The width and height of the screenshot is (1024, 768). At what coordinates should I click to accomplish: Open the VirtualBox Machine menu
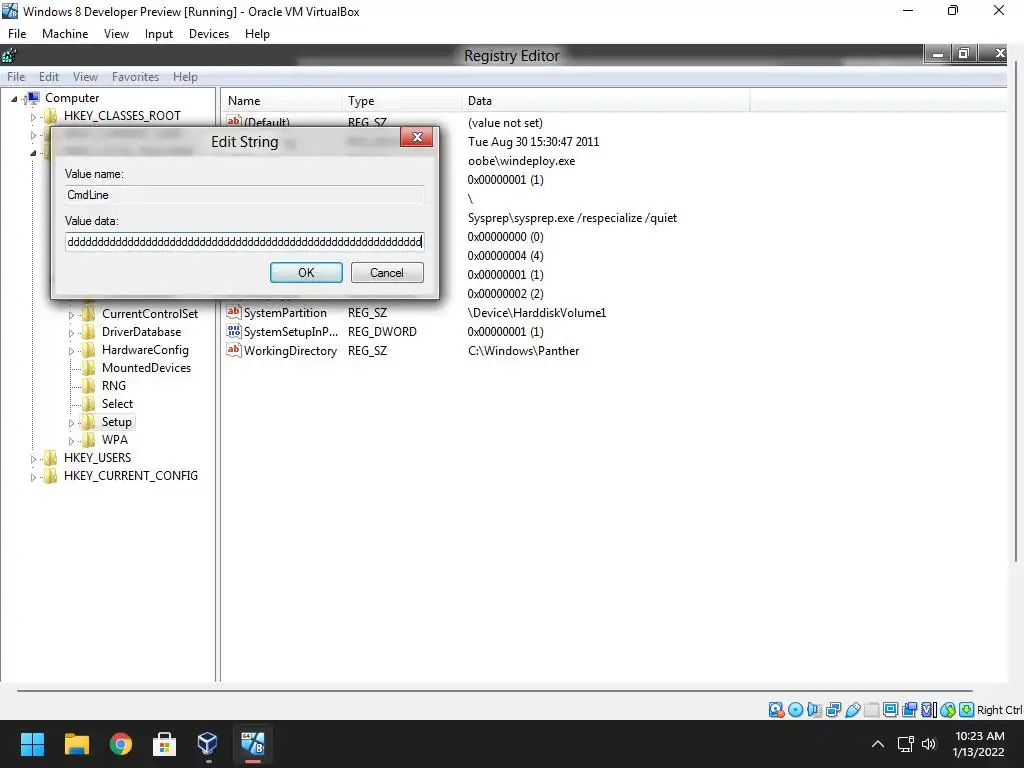click(65, 34)
